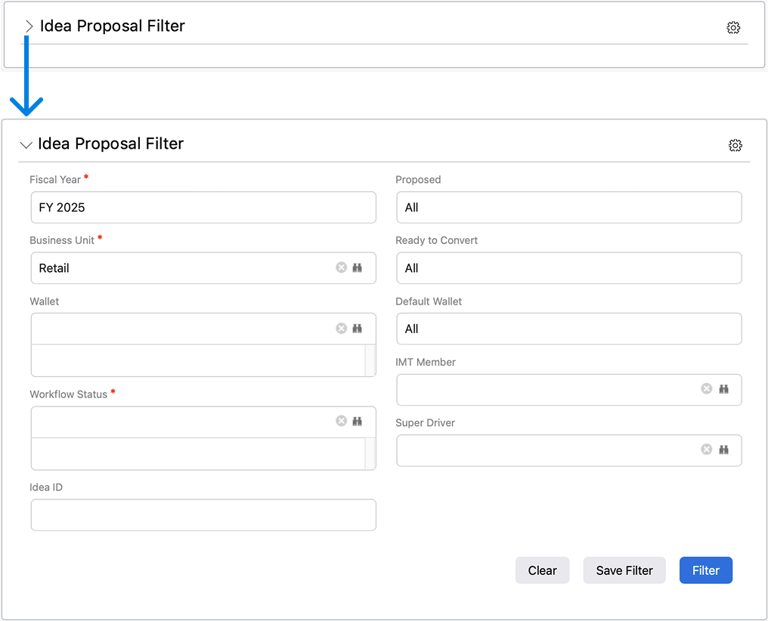Open the Wallet lookup binoculars icon
This screenshot has width=768, height=621.
click(x=357, y=328)
